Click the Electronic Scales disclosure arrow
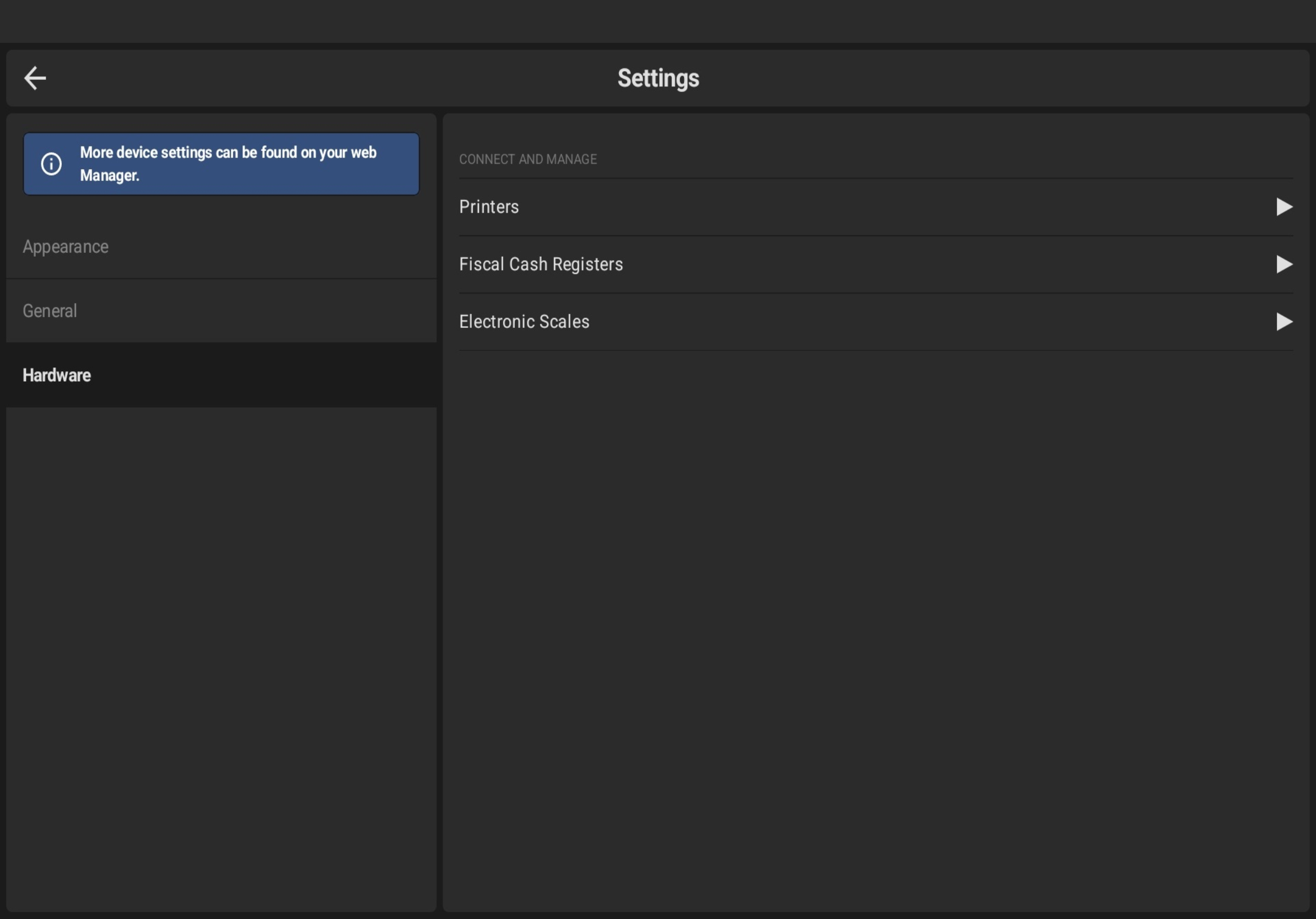The height and width of the screenshot is (919, 1316). (x=1284, y=321)
